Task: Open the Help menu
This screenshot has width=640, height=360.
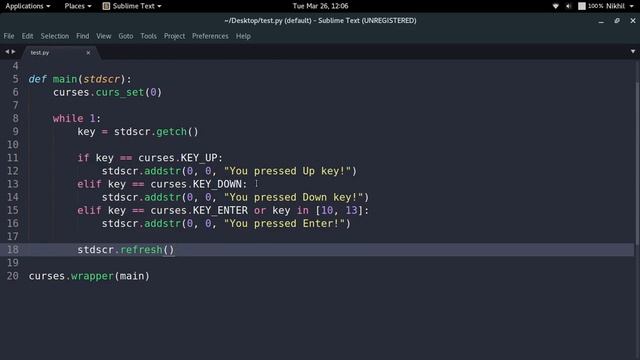Action: click(243, 36)
